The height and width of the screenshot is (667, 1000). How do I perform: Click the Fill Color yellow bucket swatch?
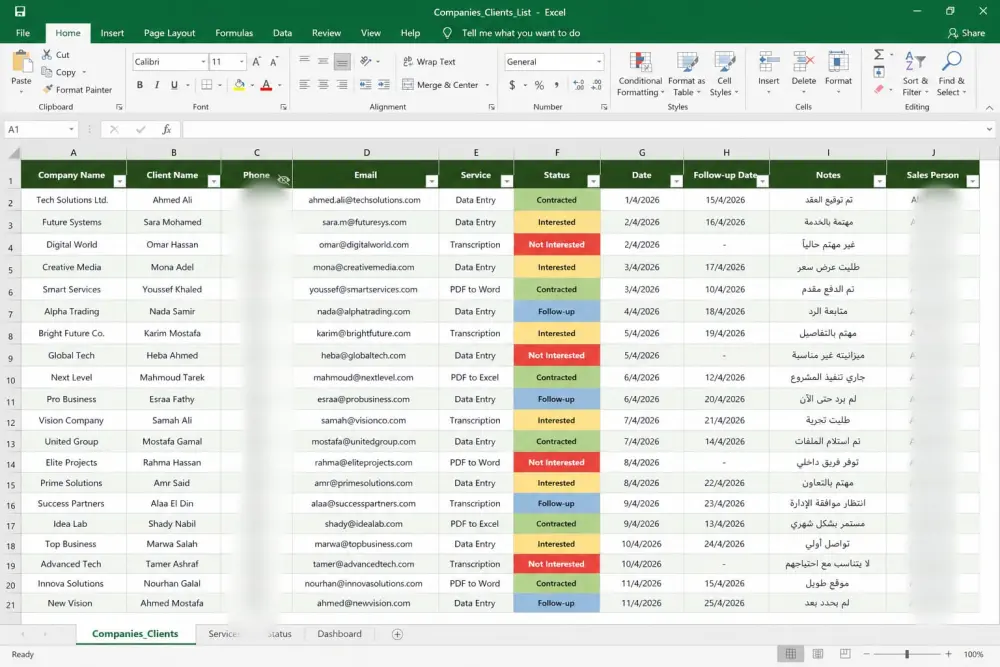(239, 85)
